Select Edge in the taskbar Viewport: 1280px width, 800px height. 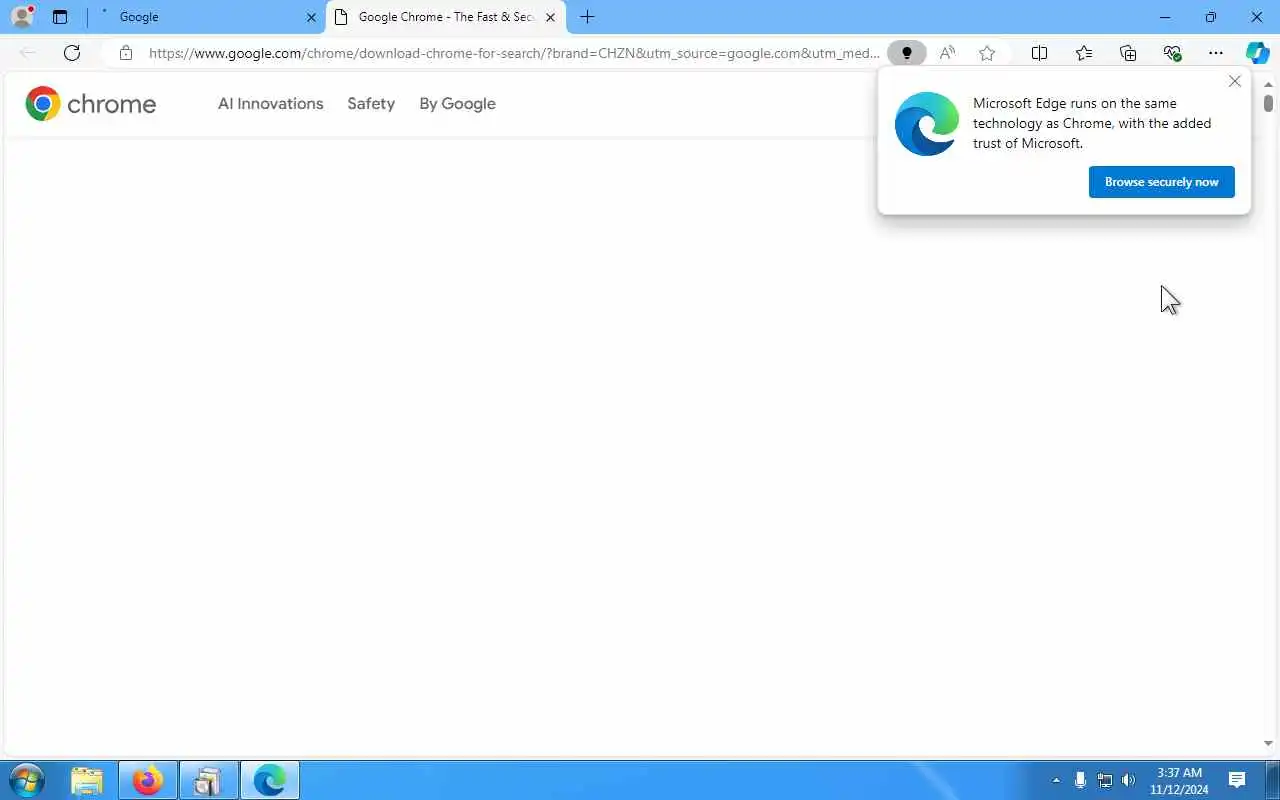pos(270,780)
